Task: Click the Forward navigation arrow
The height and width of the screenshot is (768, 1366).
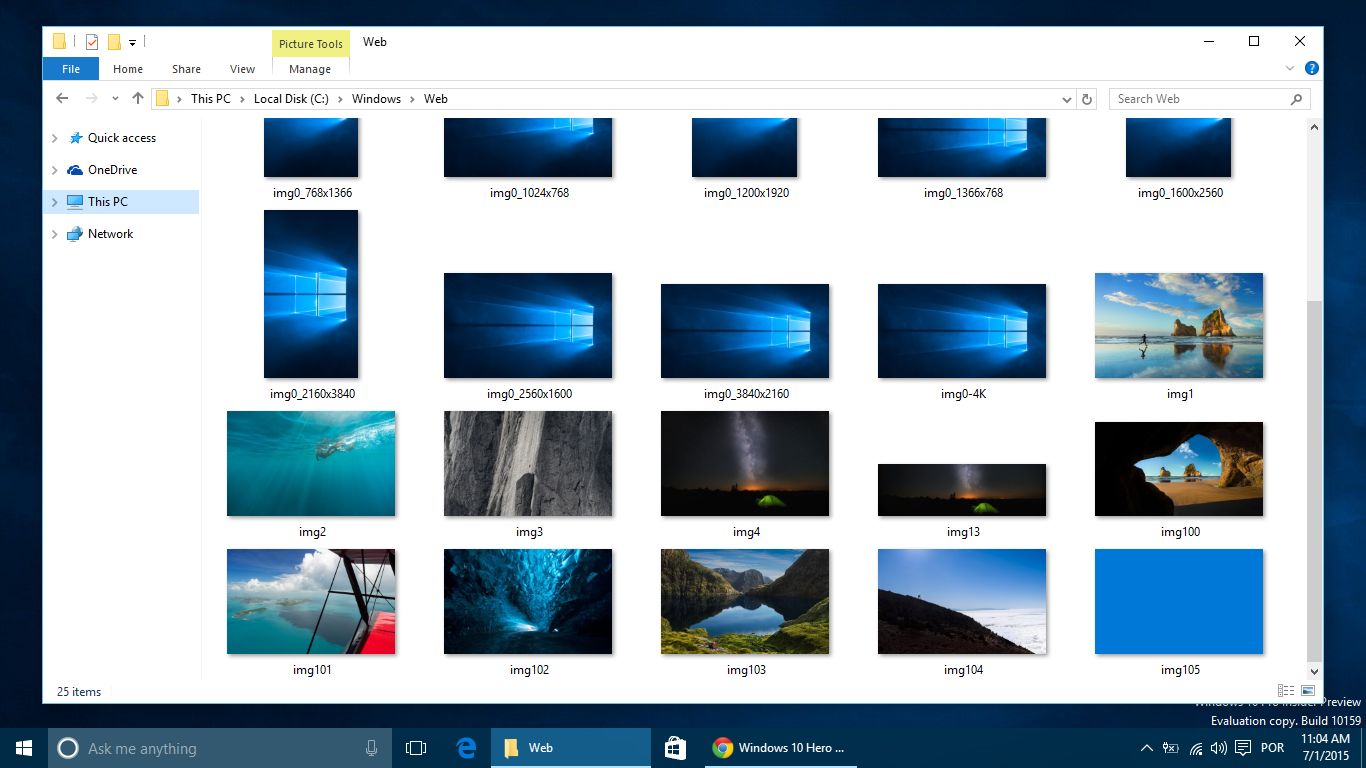Action: coord(92,99)
